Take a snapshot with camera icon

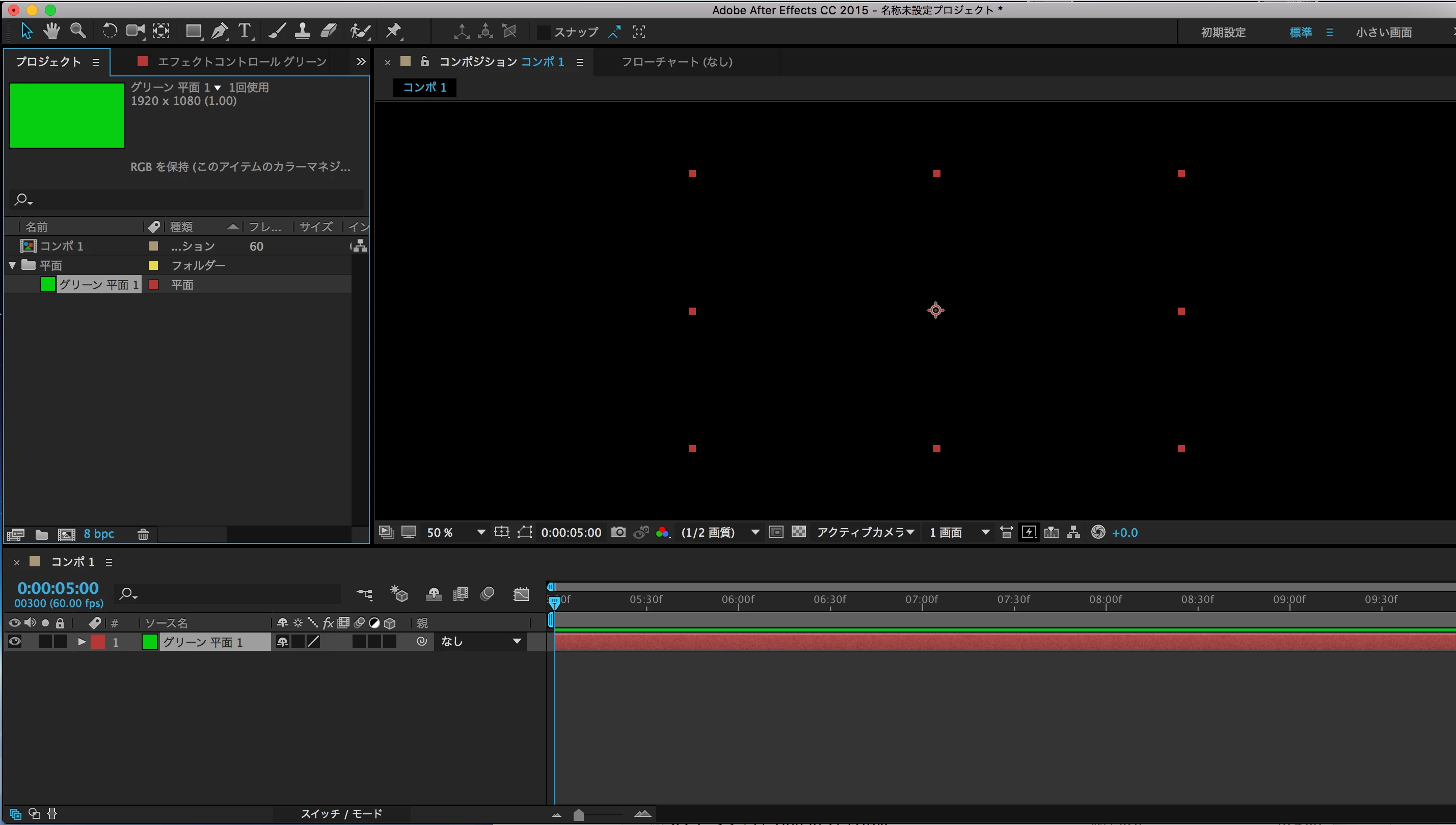coord(618,532)
